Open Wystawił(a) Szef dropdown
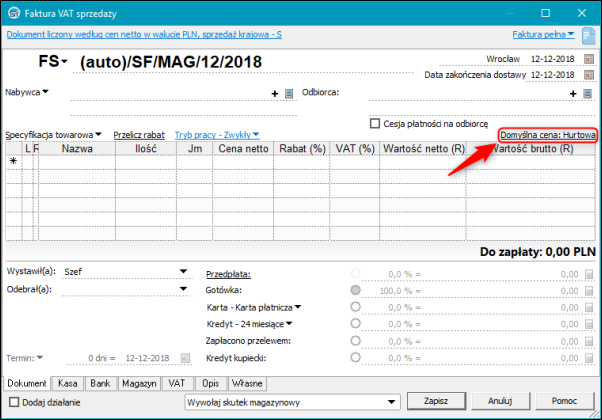This screenshot has height=420, width=602. (x=184, y=271)
